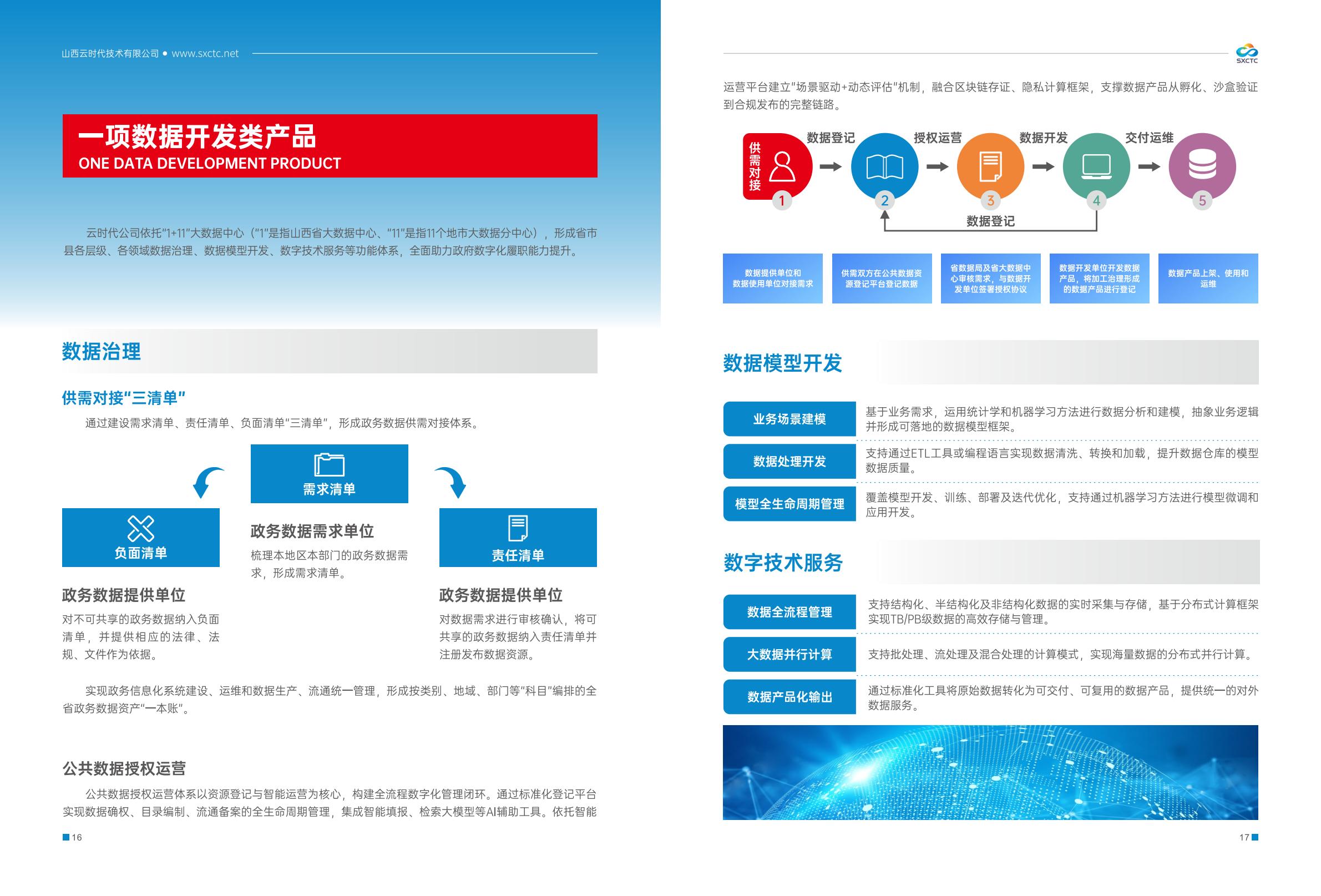Click page number 17
The height and width of the screenshot is (896, 1321).
click(1244, 837)
